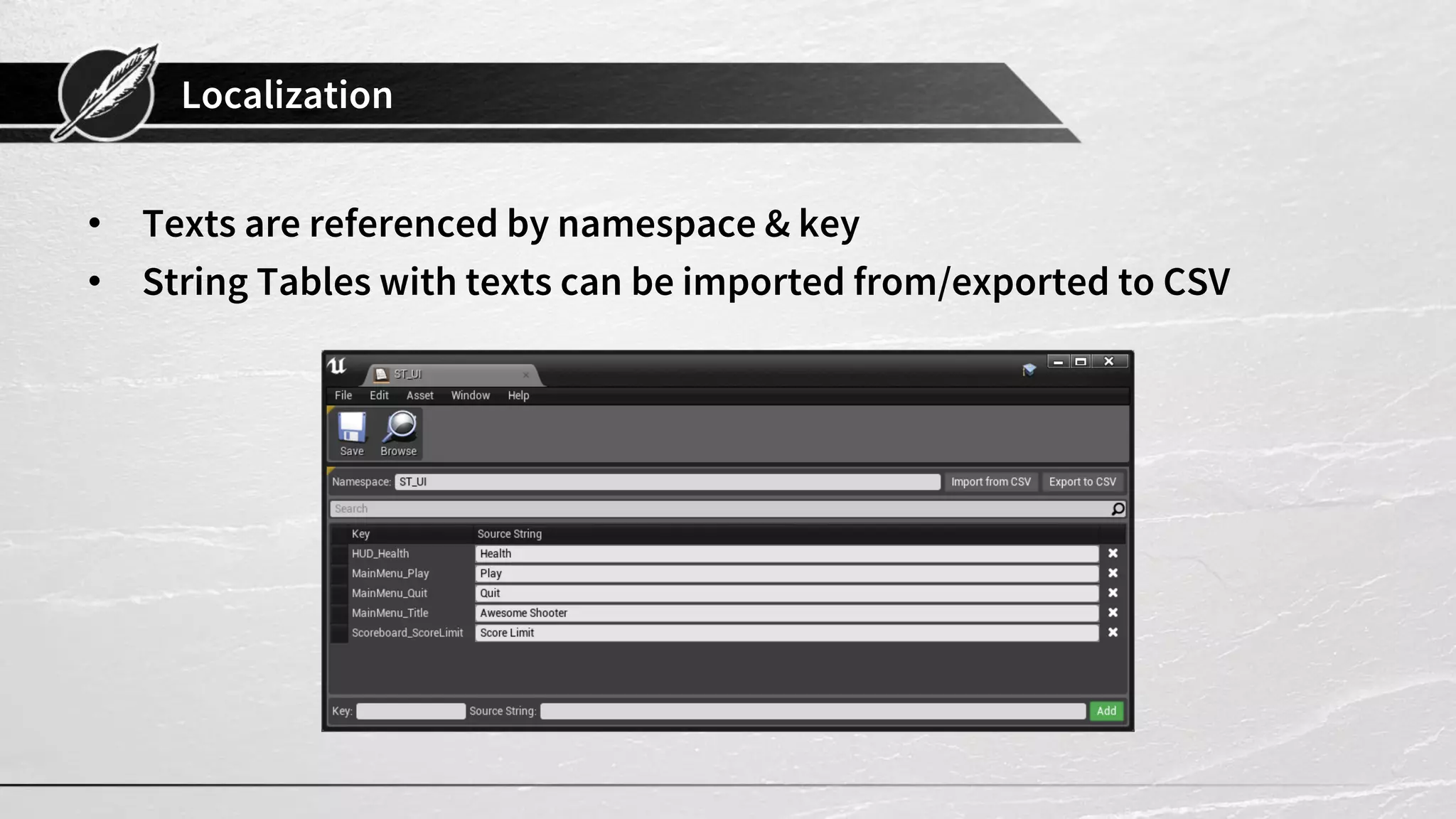Viewport: 1456px width, 819px height.
Task: Edit the Score Limit source string field
Action: coord(787,633)
